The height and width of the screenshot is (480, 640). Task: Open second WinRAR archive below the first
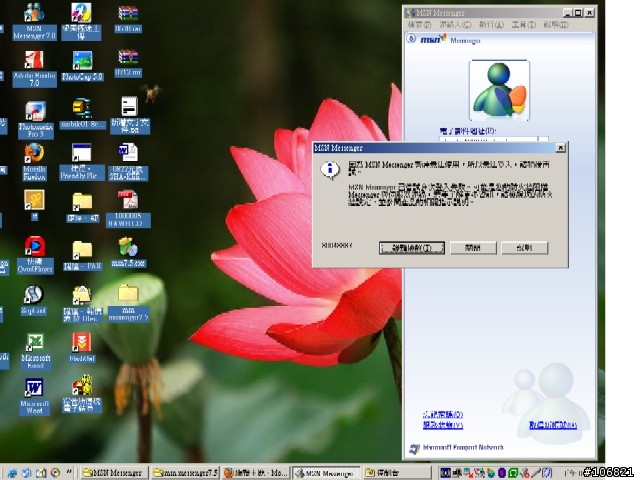[128, 63]
